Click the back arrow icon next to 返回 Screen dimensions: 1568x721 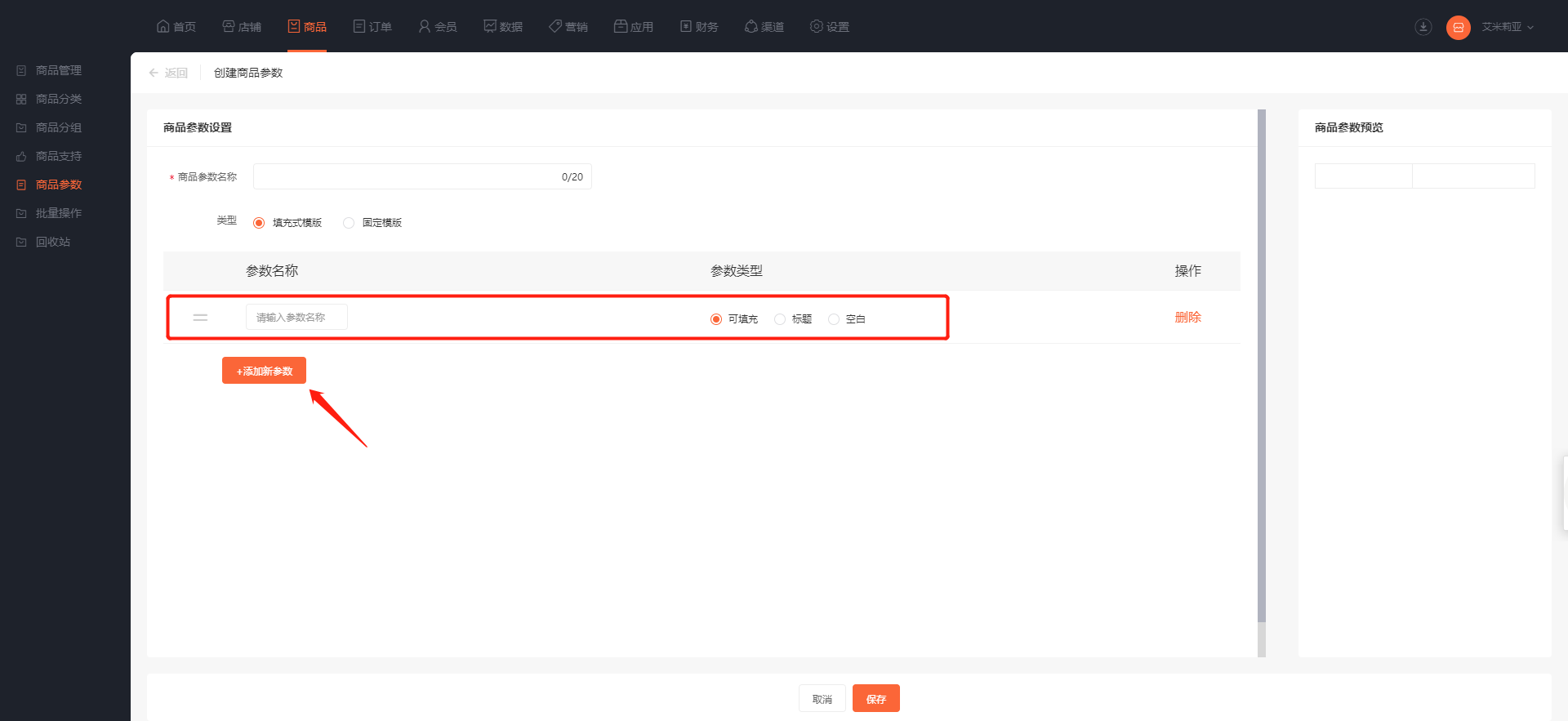[x=154, y=73]
